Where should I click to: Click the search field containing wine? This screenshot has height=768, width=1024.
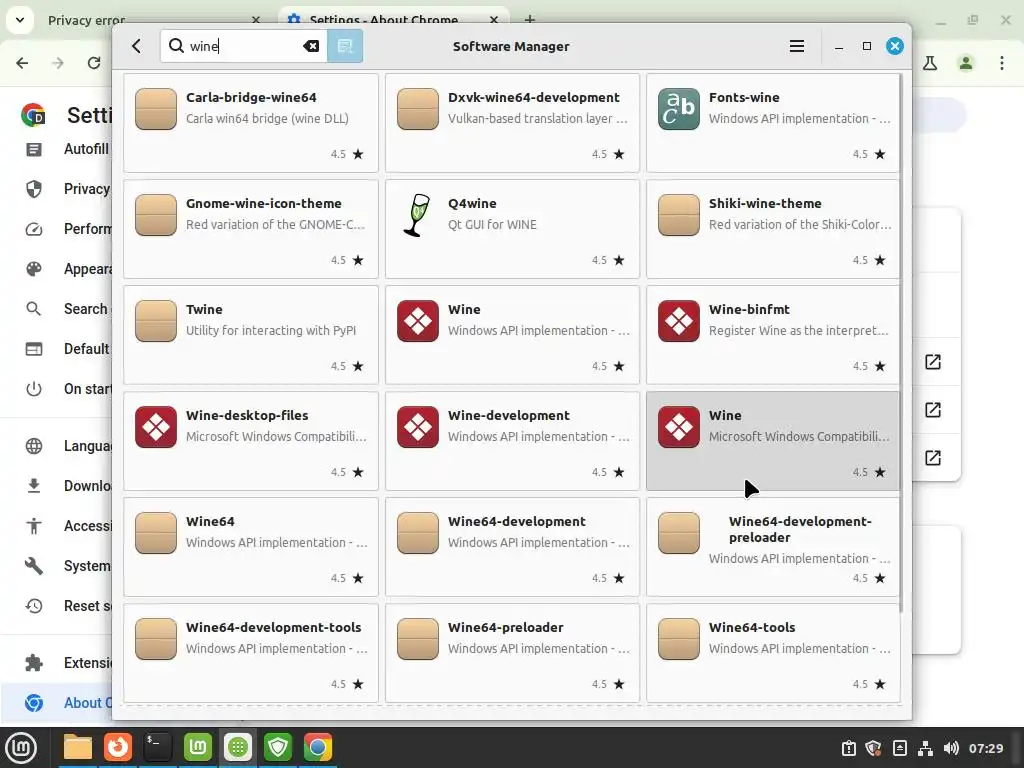[x=244, y=46]
